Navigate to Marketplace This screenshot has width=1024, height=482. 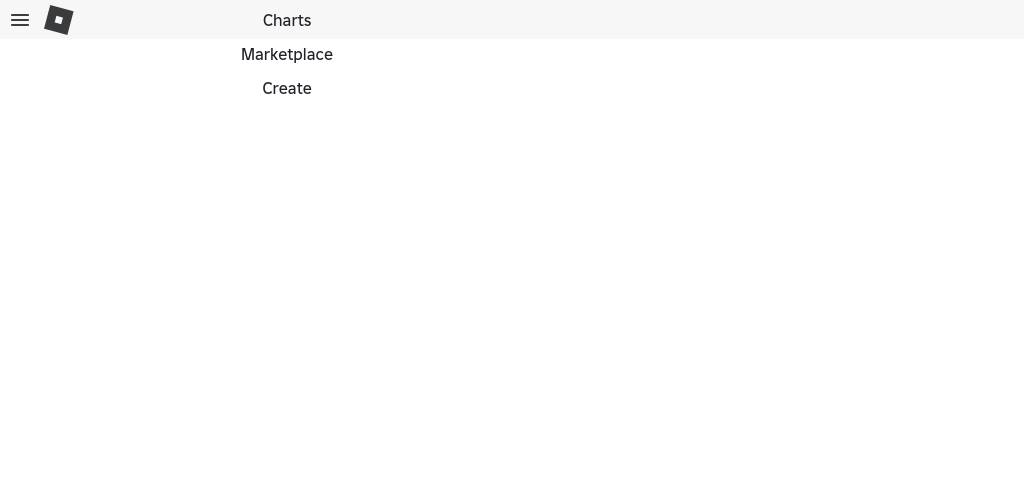click(287, 54)
